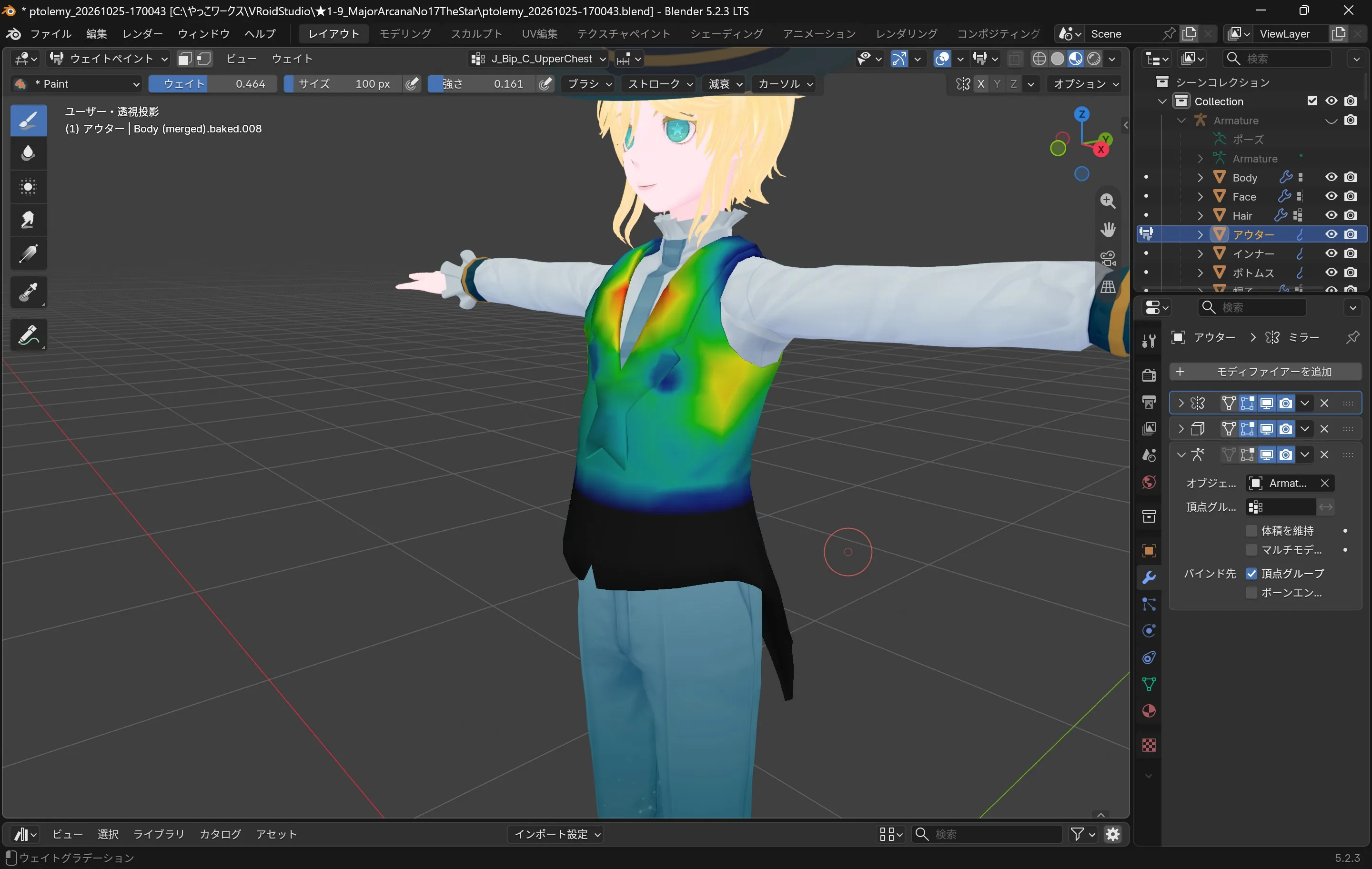Click the viewport zoom magnifier icon
The width and height of the screenshot is (1372, 869).
[x=1108, y=201]
